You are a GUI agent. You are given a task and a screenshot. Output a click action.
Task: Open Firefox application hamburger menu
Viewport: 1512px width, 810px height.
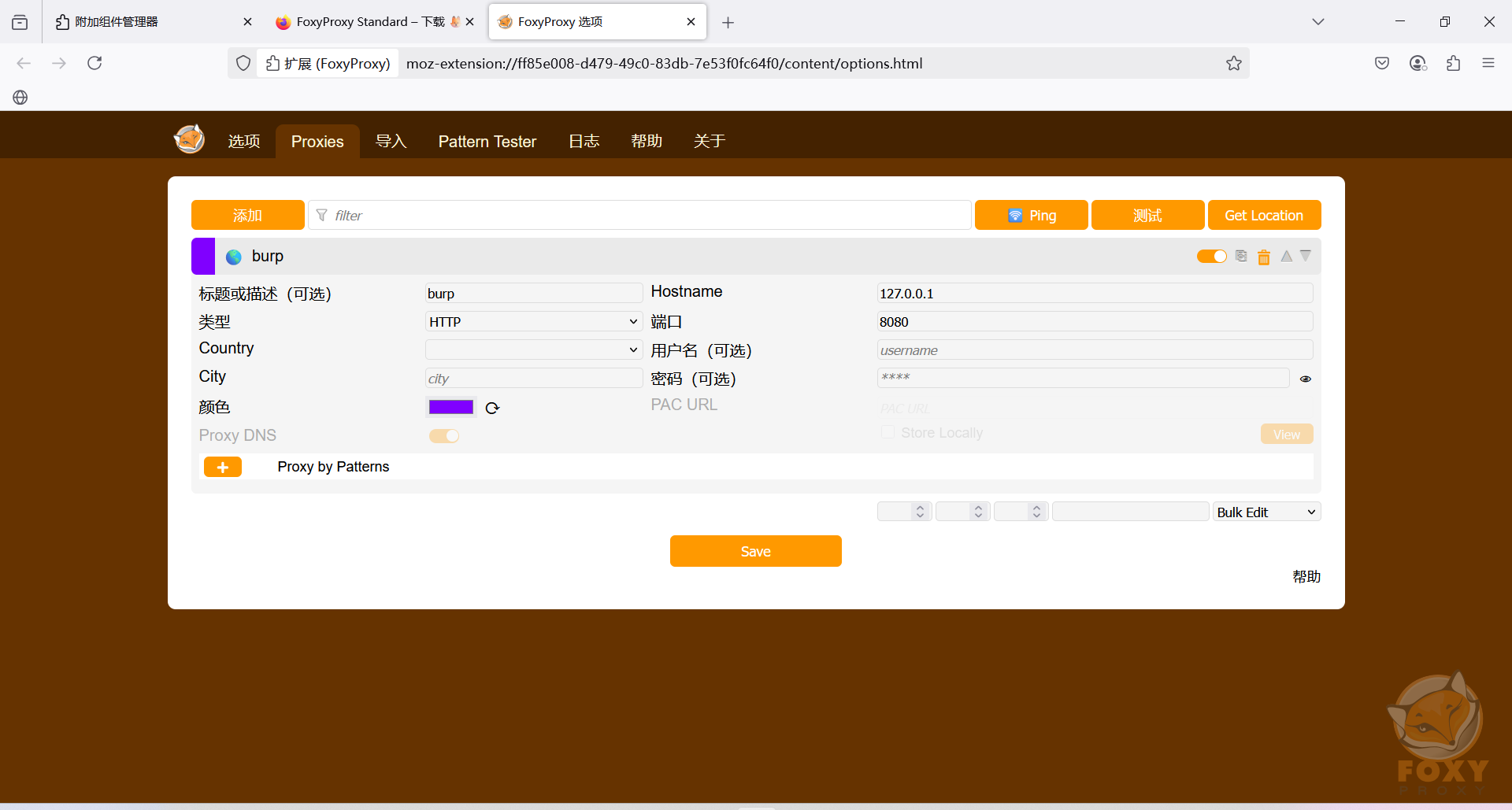[1488, 63]
